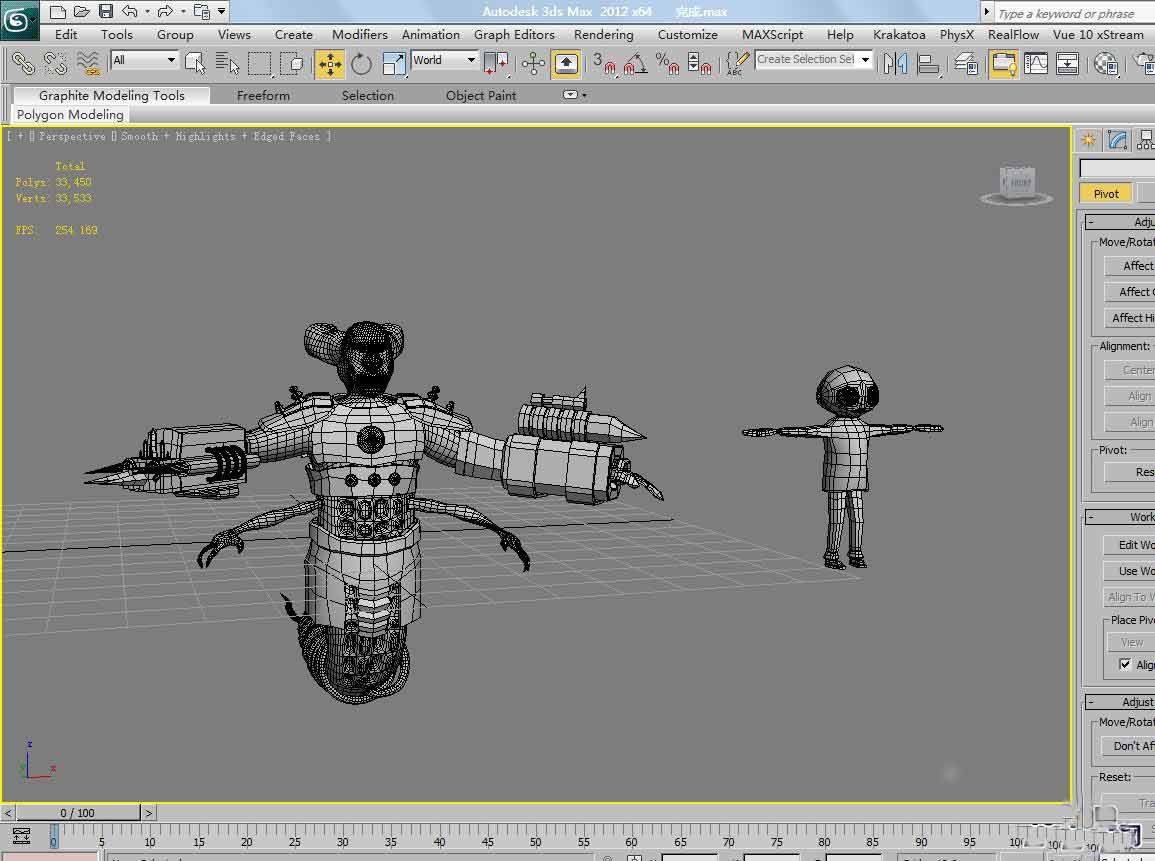The image size is (1155, 861).
Task: Click the time slider at 0 / 100
Action: pos(78,813)
